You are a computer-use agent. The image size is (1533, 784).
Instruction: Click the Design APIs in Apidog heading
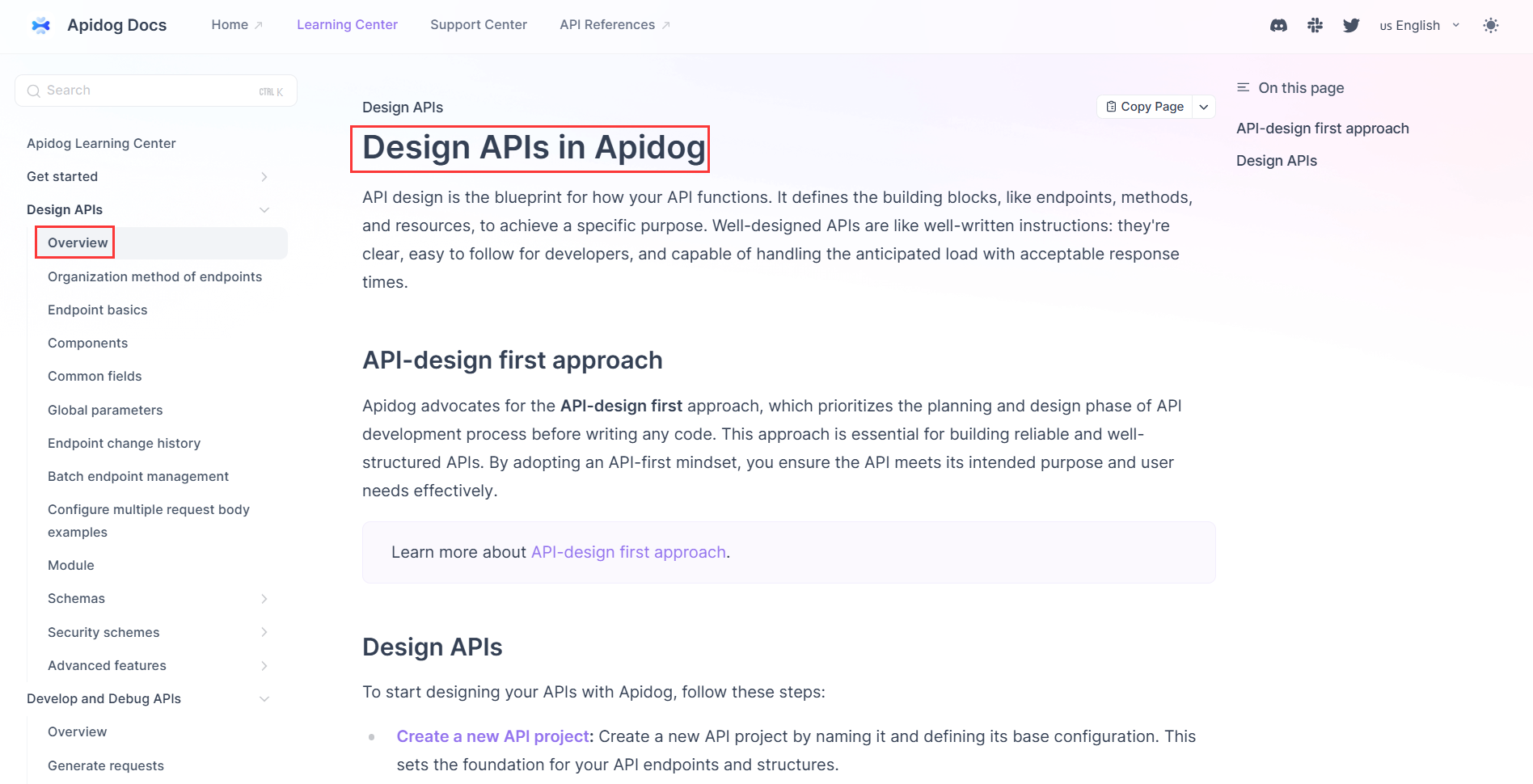click(534, 148)
